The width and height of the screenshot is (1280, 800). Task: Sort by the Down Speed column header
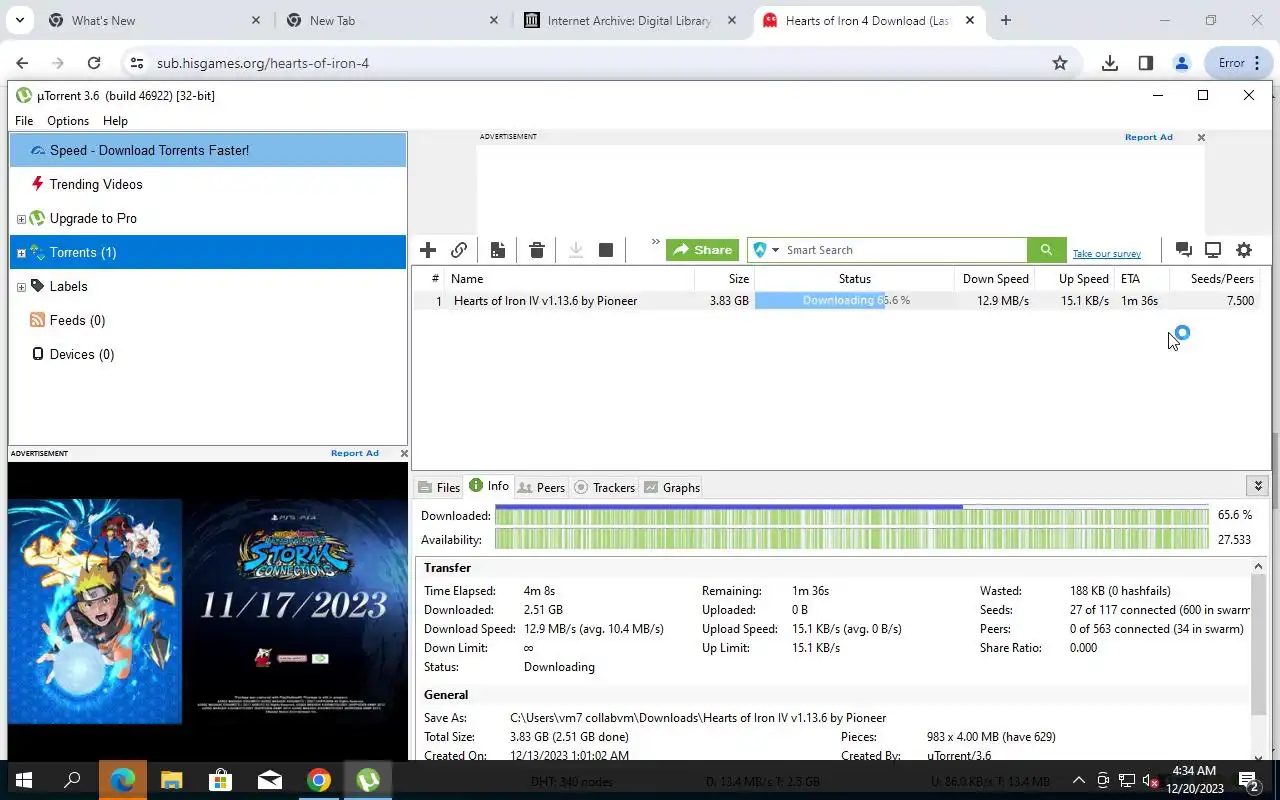click(994, 279)
